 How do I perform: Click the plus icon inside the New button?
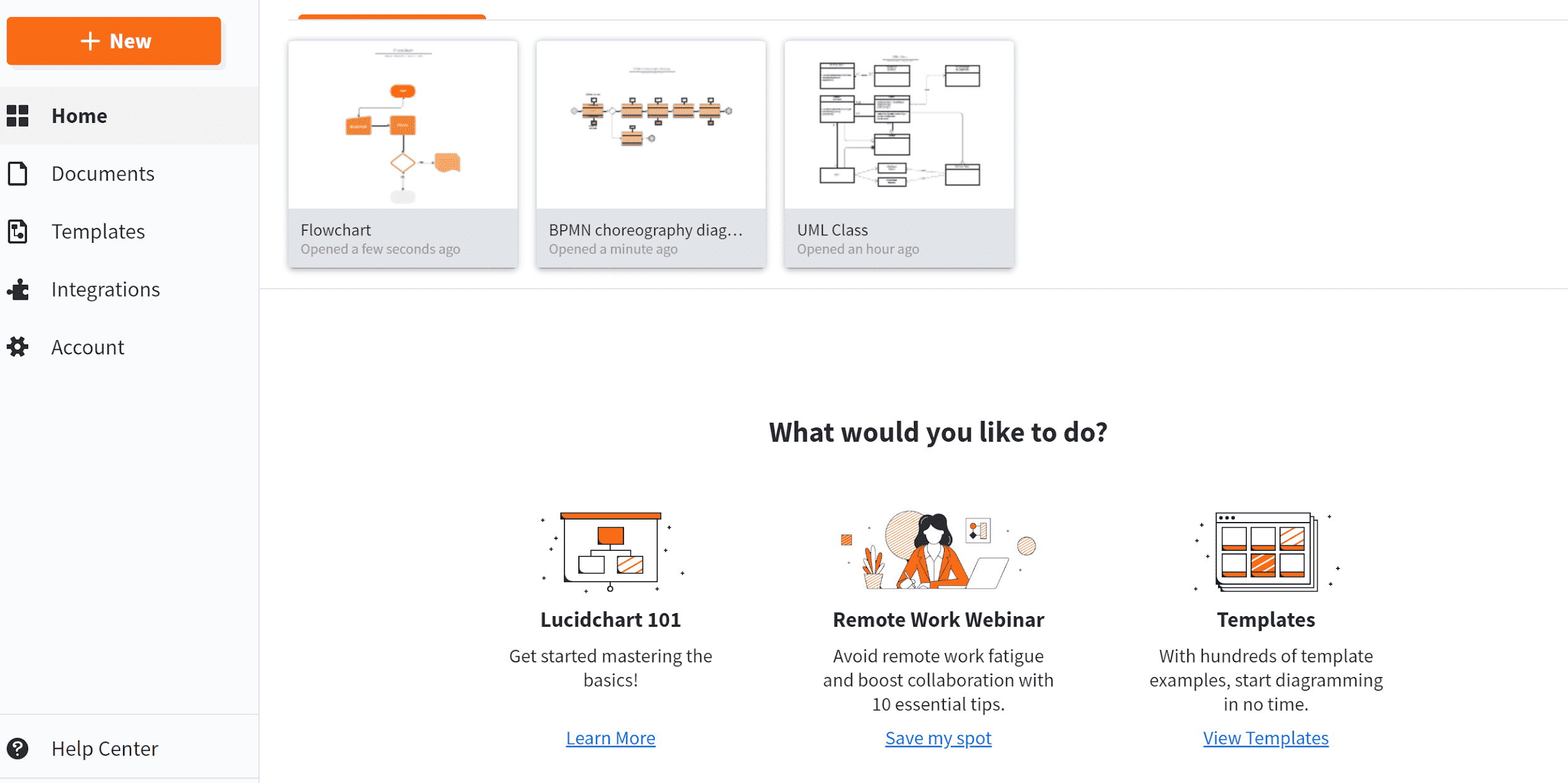[x=90, y=41]
